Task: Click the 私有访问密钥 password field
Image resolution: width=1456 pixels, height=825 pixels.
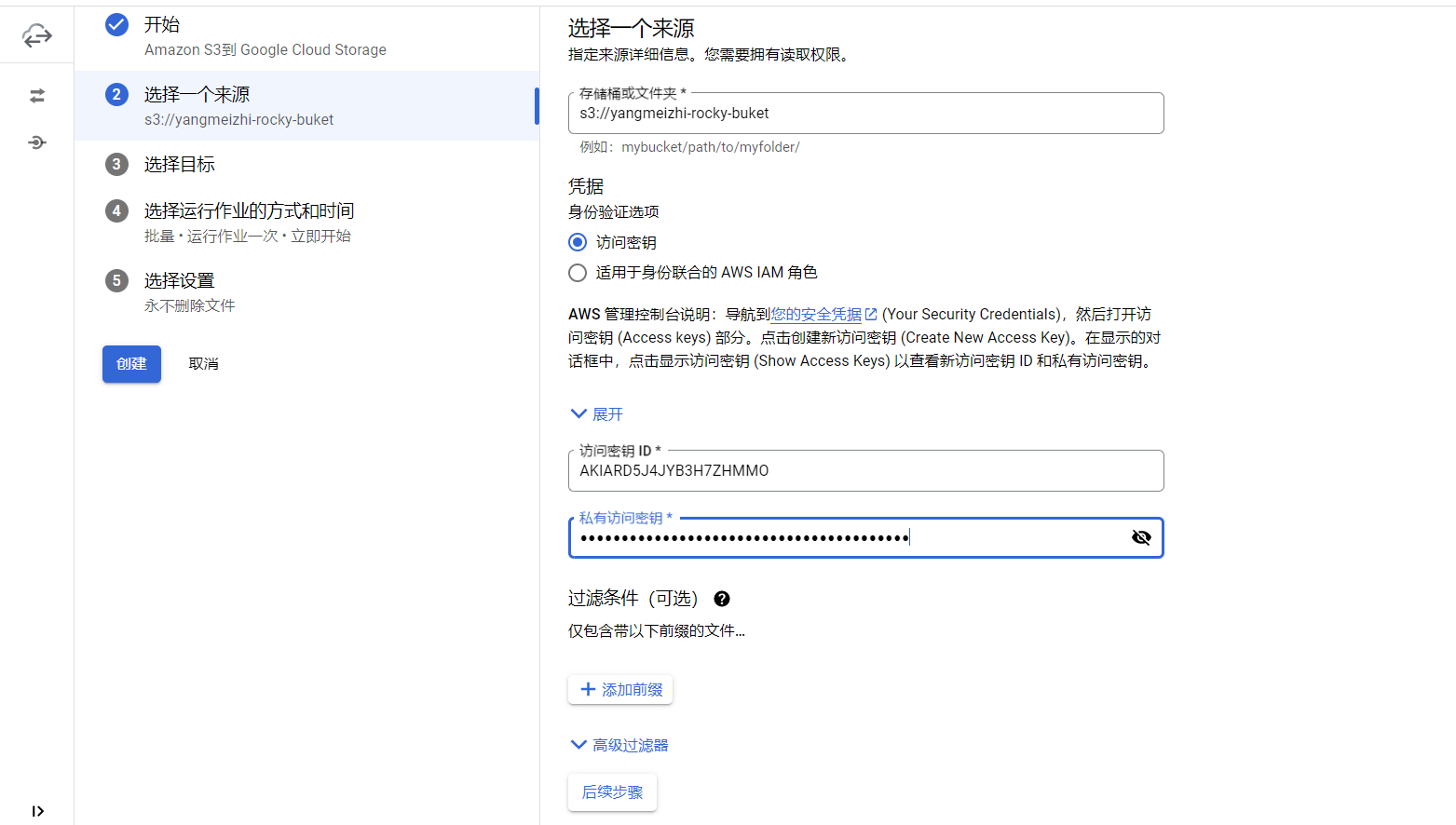Action: point(865,537)
